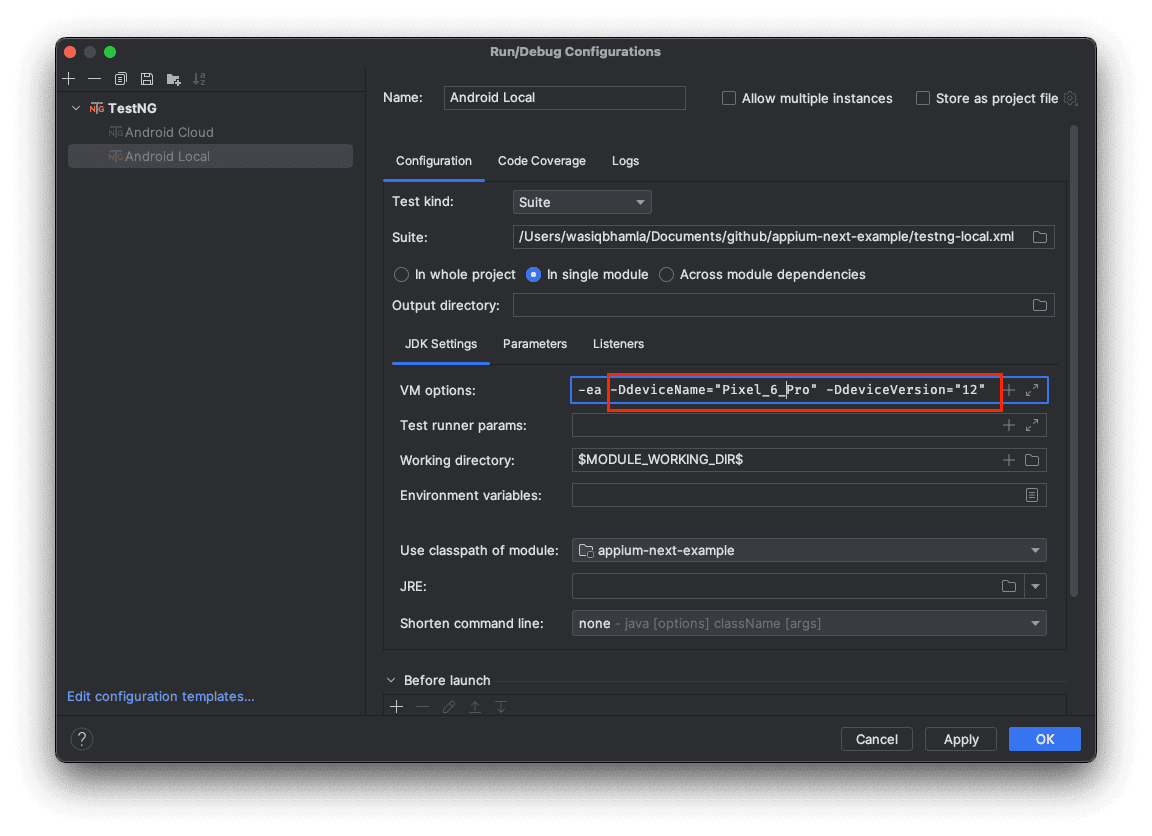Copy the selected configuration

[x=121, y=79]
